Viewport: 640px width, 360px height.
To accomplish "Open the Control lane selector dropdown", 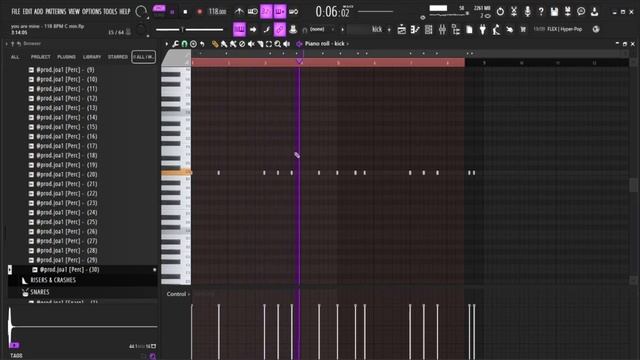I will (178, 294).
